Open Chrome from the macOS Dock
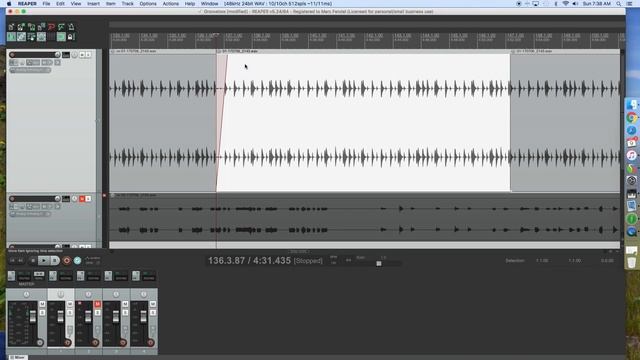 (x=631, y=118)
